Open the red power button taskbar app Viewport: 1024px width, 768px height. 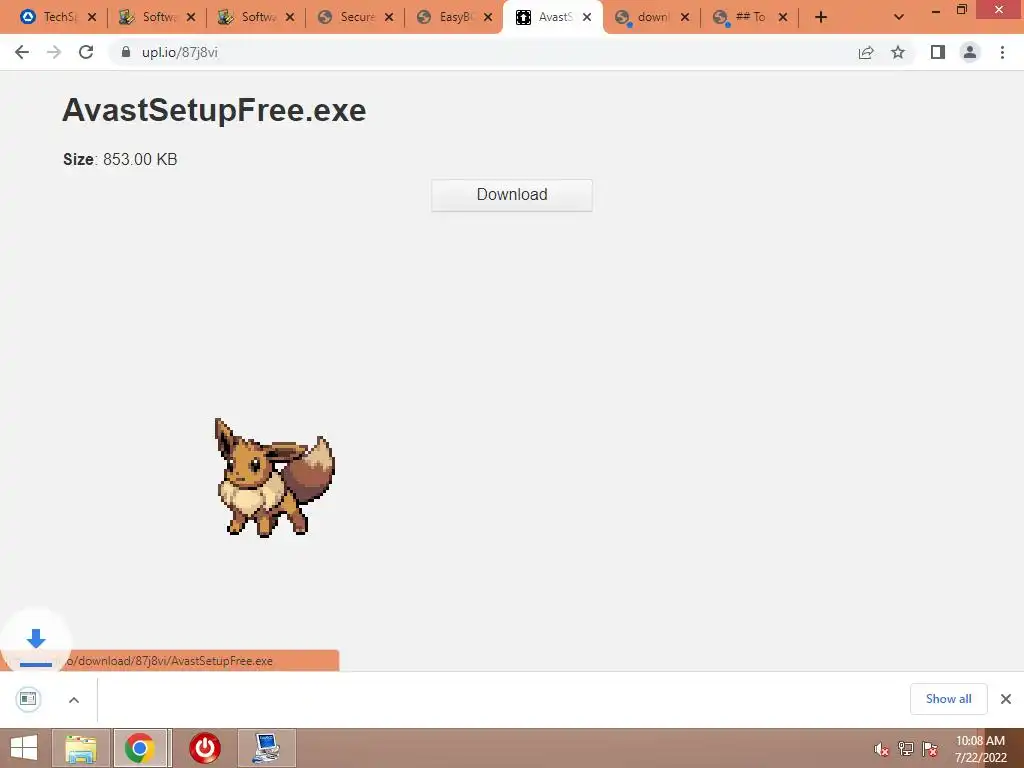204,748
